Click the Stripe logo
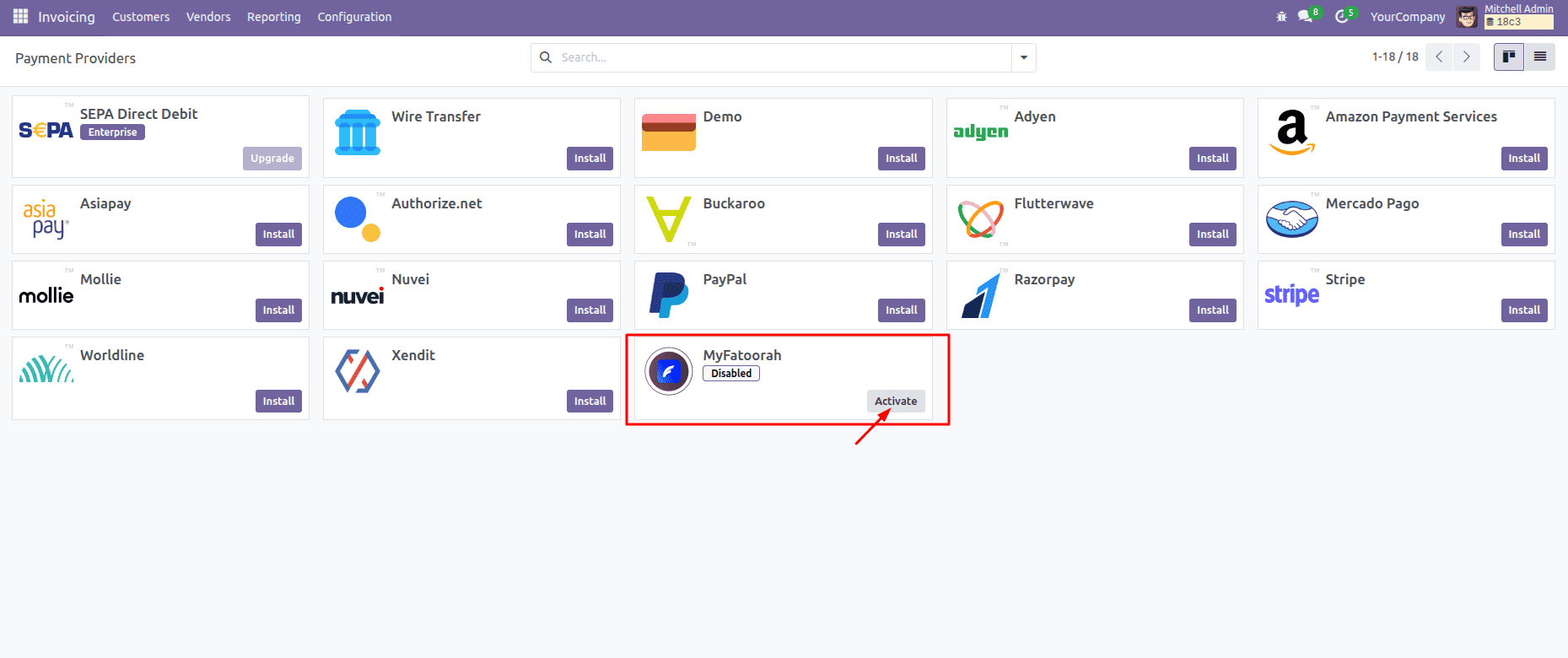 1292,294
